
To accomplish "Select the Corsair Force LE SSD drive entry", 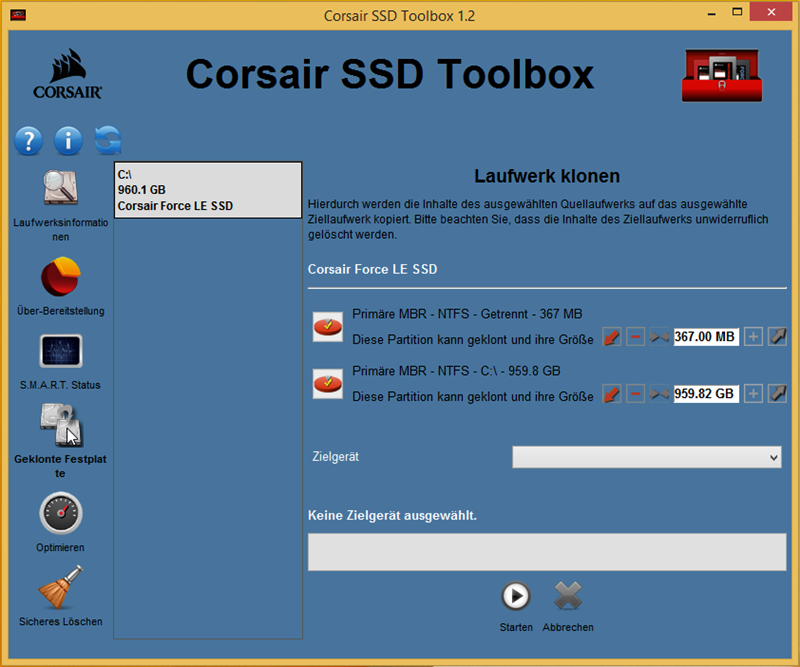I will click(208, 190).
